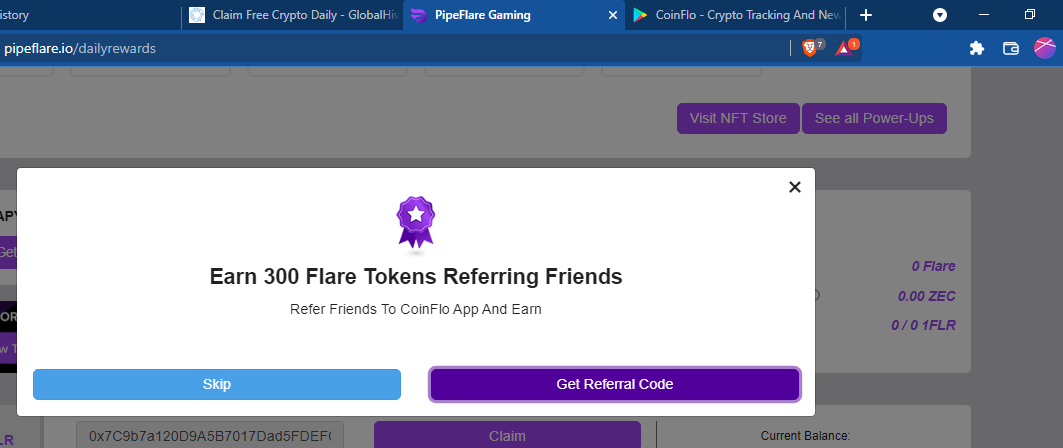
Task: Open the Visit NFT Store button
Action: (x=738, y=118)
